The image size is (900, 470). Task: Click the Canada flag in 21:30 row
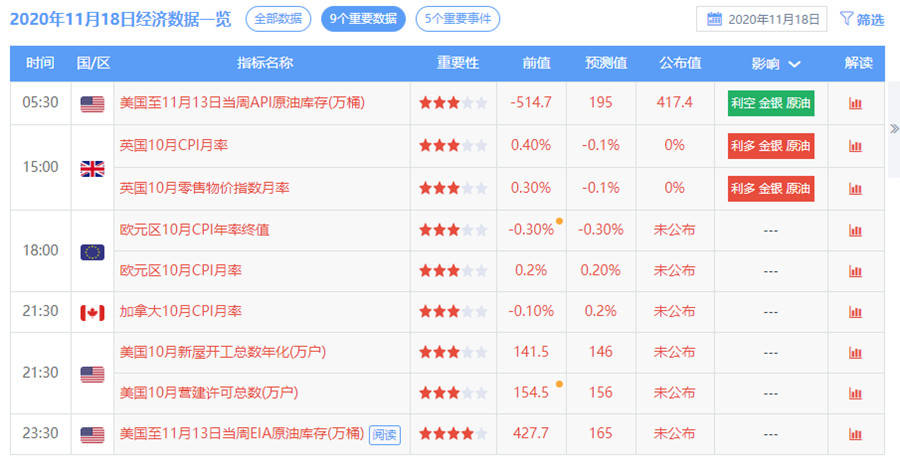click(x=92, y=313)
